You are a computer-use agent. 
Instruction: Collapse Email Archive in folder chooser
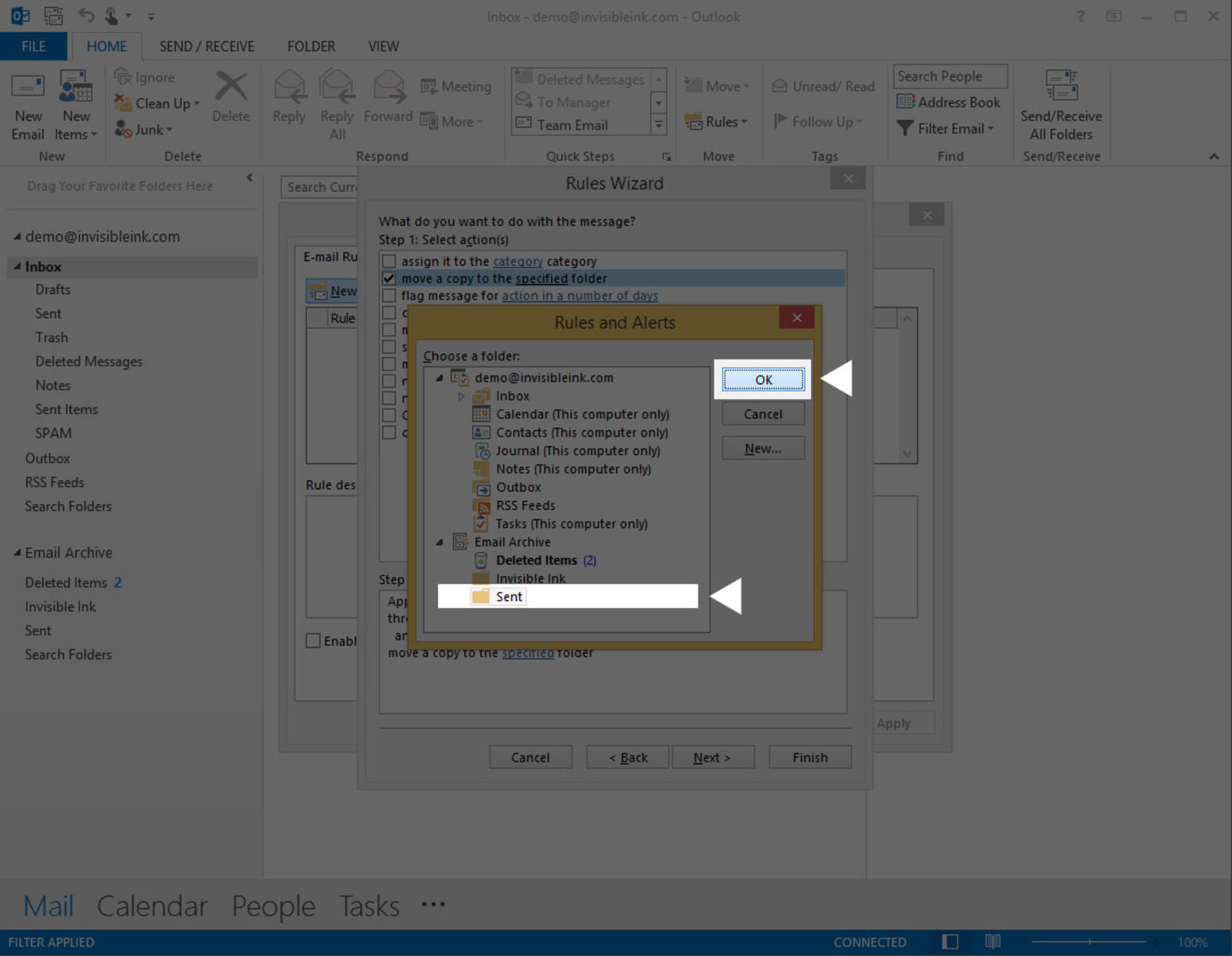click(x=439, y=542)
